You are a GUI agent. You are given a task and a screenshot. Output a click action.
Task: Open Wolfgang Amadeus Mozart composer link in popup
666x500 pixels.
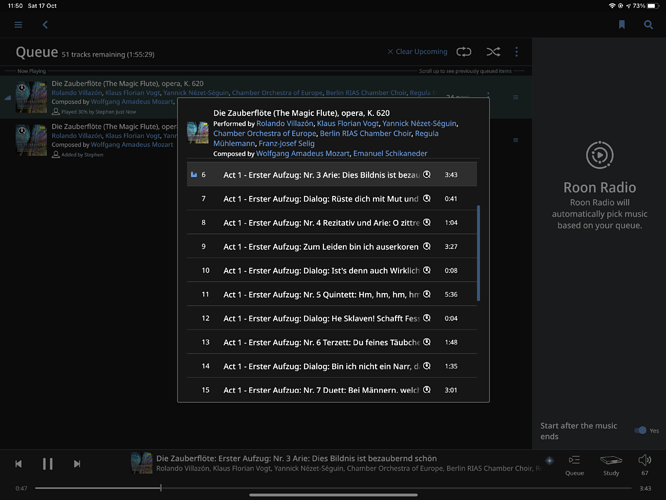[x=303, y=153]
